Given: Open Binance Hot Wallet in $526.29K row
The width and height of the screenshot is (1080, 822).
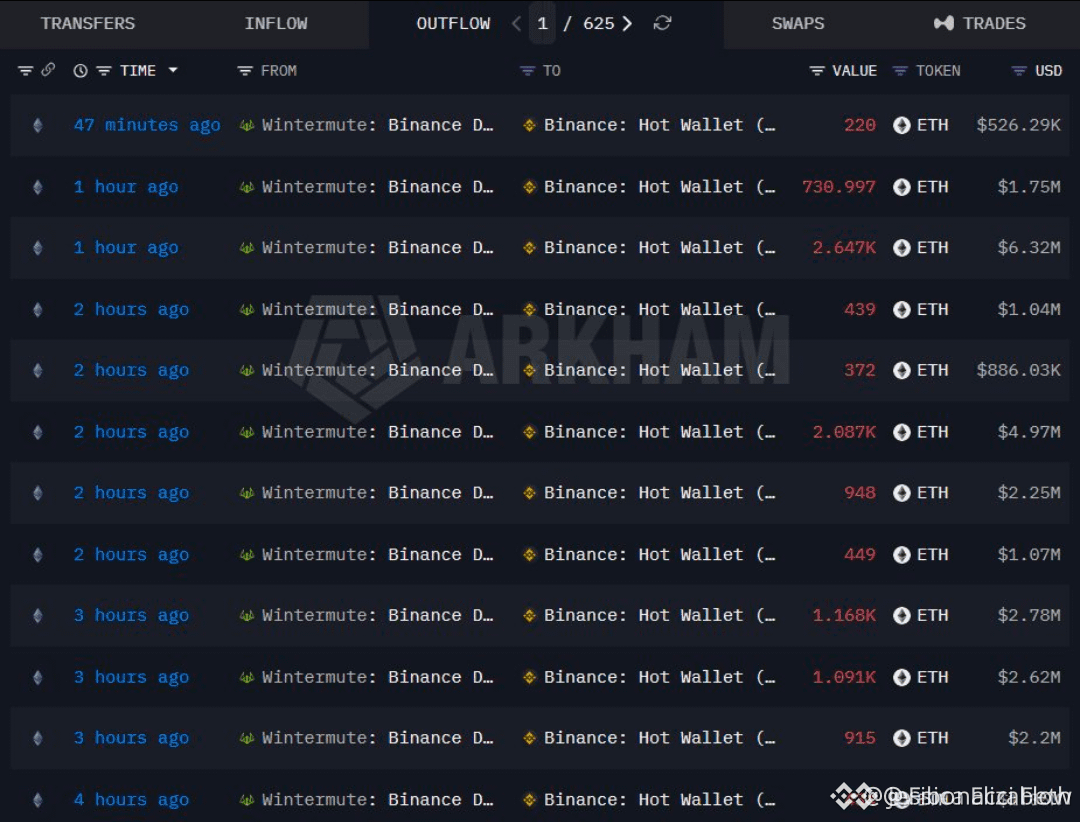Looking at the screenshot, I should click(x=659, y=125).
